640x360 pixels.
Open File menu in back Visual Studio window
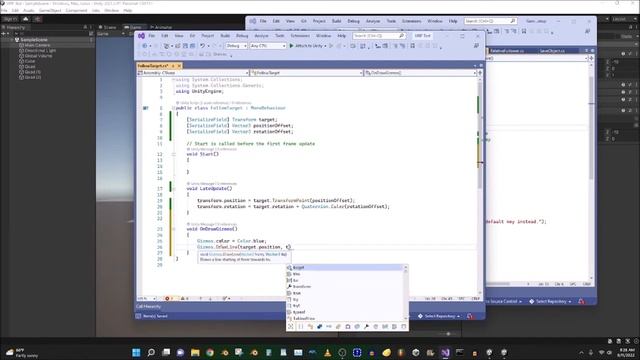tap(263, 21)
